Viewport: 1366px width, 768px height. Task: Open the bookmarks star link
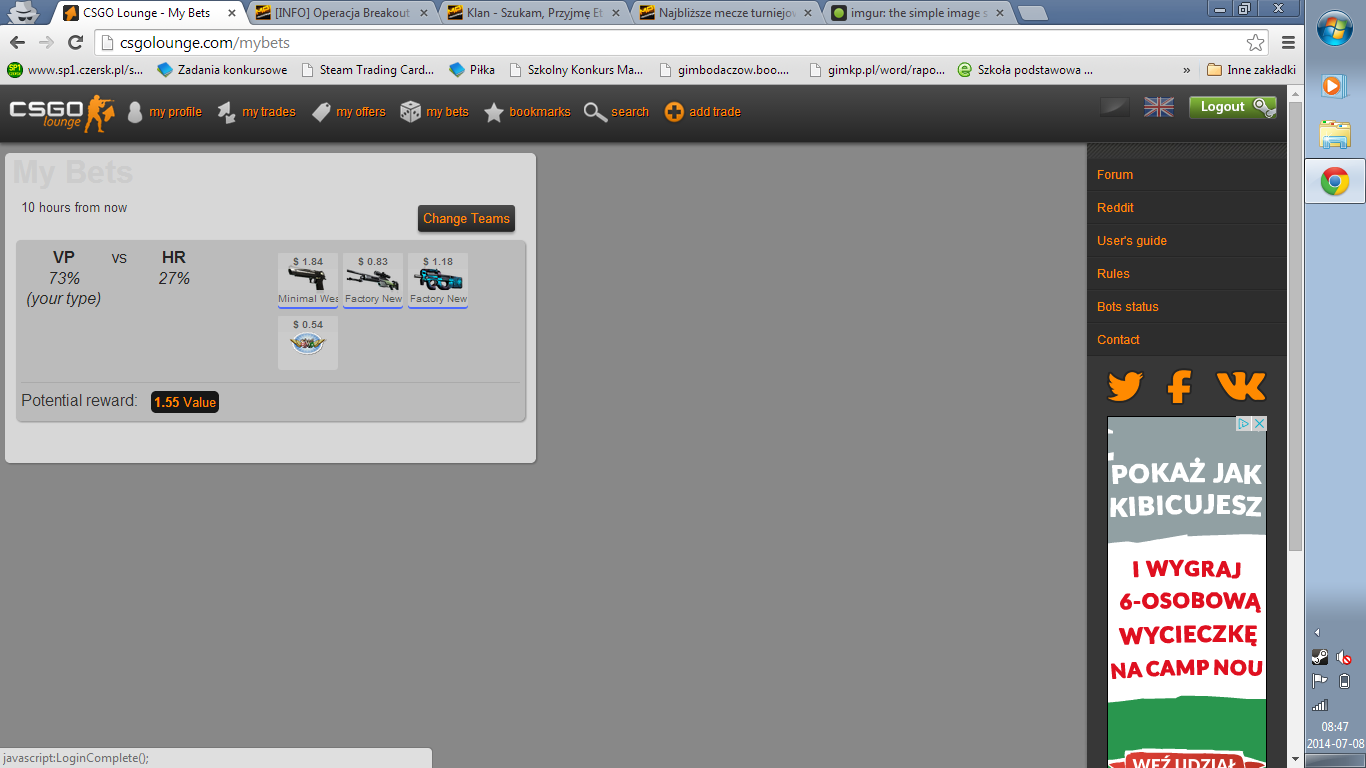[x=527, y=112]
